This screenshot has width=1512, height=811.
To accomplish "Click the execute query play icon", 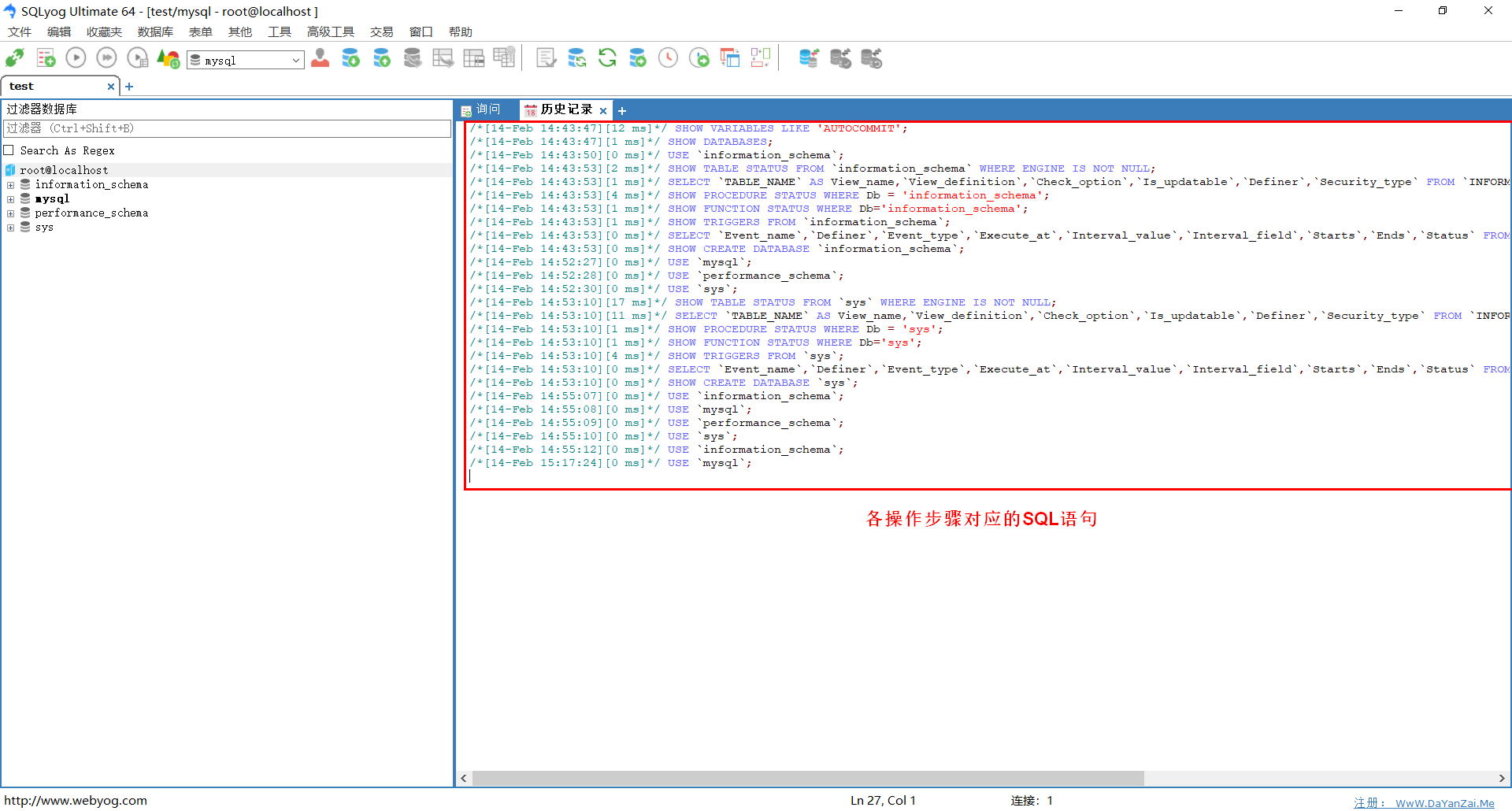I will coord(76,58).
